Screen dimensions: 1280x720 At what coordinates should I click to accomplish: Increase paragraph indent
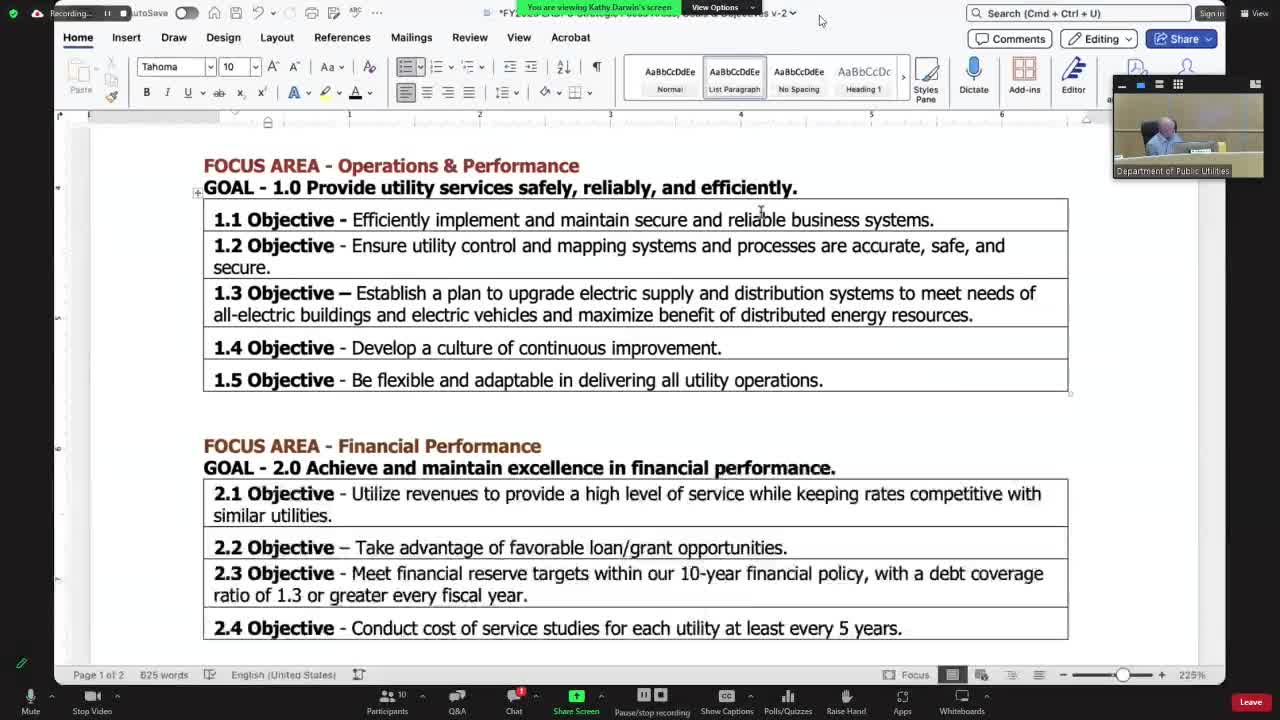tap(531, 67)
